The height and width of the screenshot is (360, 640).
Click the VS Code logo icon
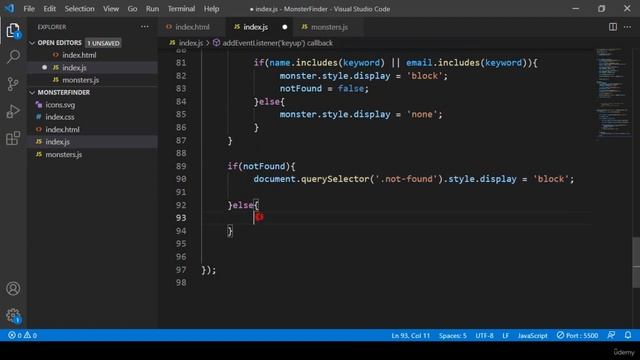click(x=9, y=9)
